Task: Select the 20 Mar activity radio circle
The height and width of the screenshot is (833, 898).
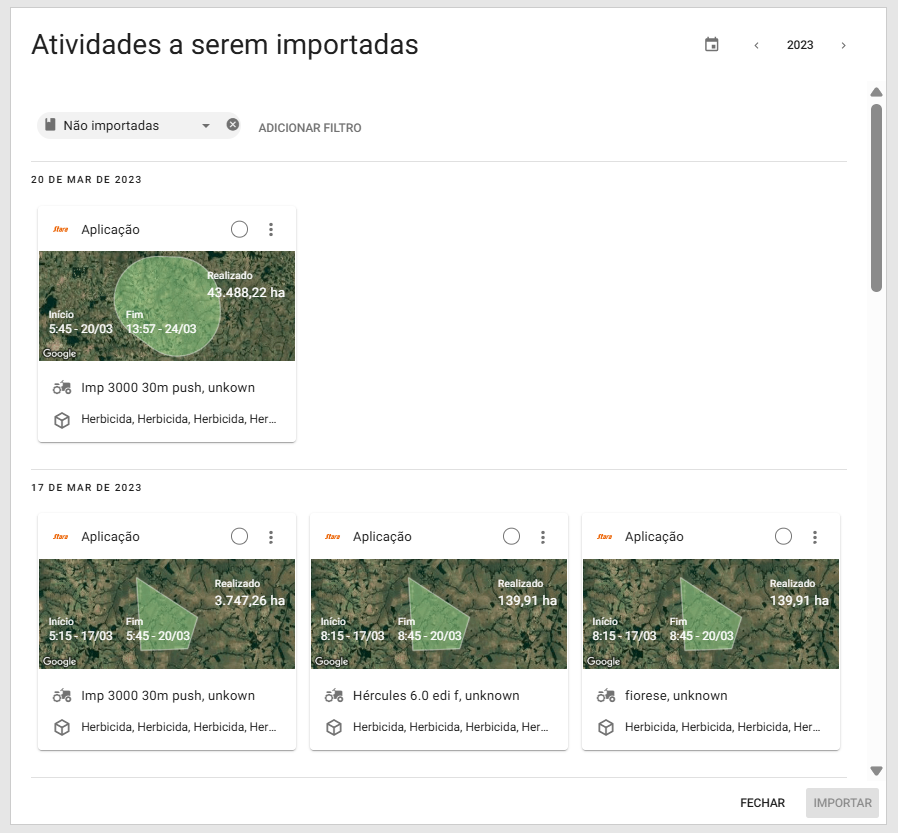Action: pyautogui.click(x=239, y=229)
